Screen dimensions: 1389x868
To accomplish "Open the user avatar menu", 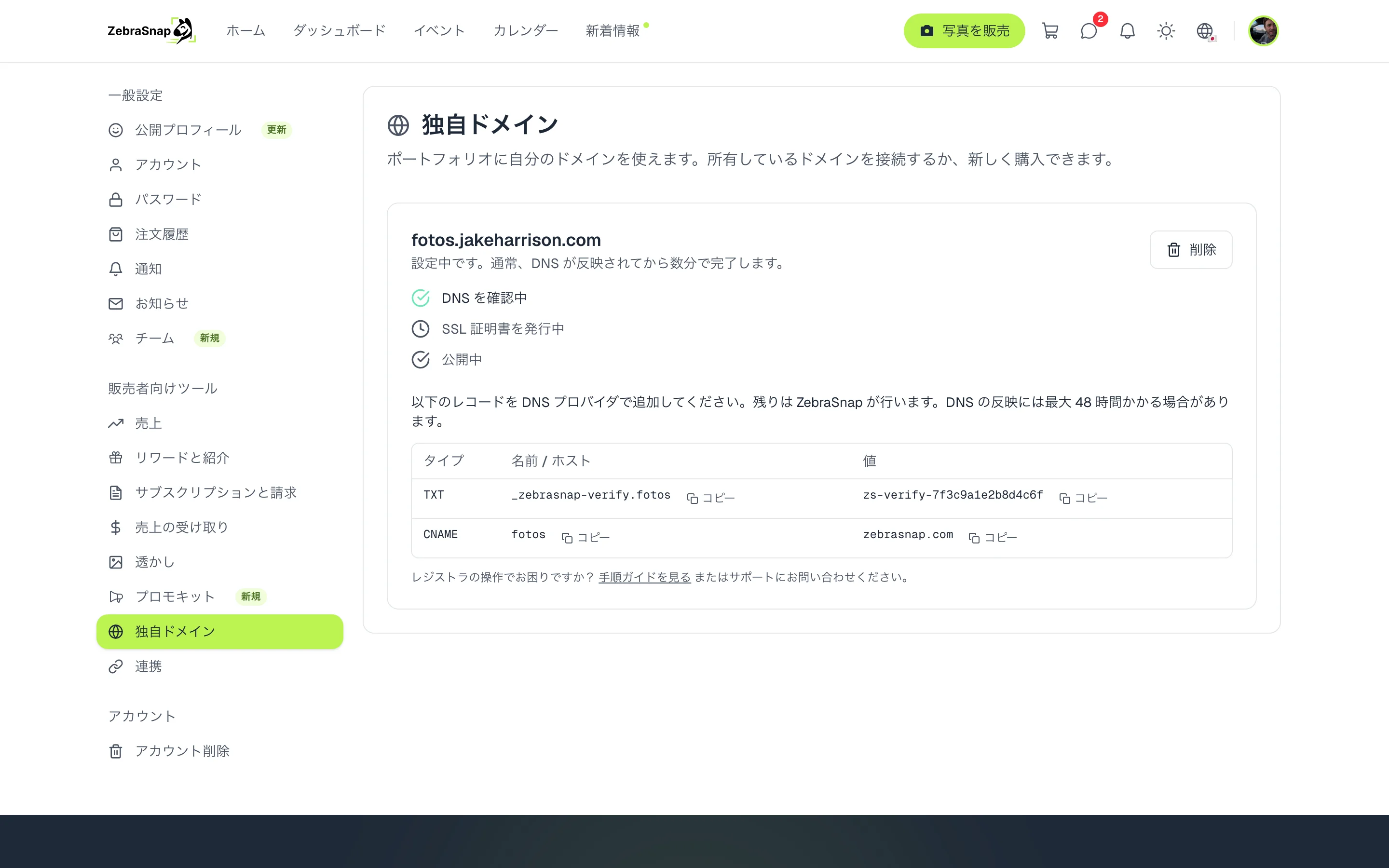I will point(1263,31).
